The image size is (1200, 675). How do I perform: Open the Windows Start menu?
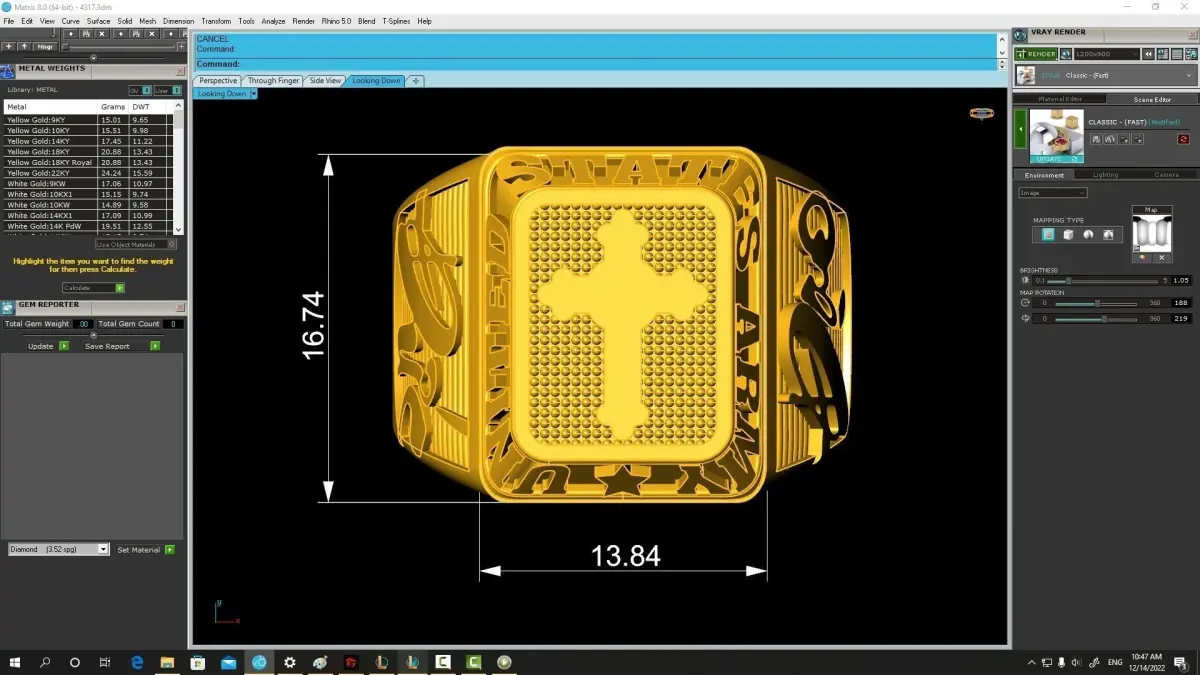15,662
